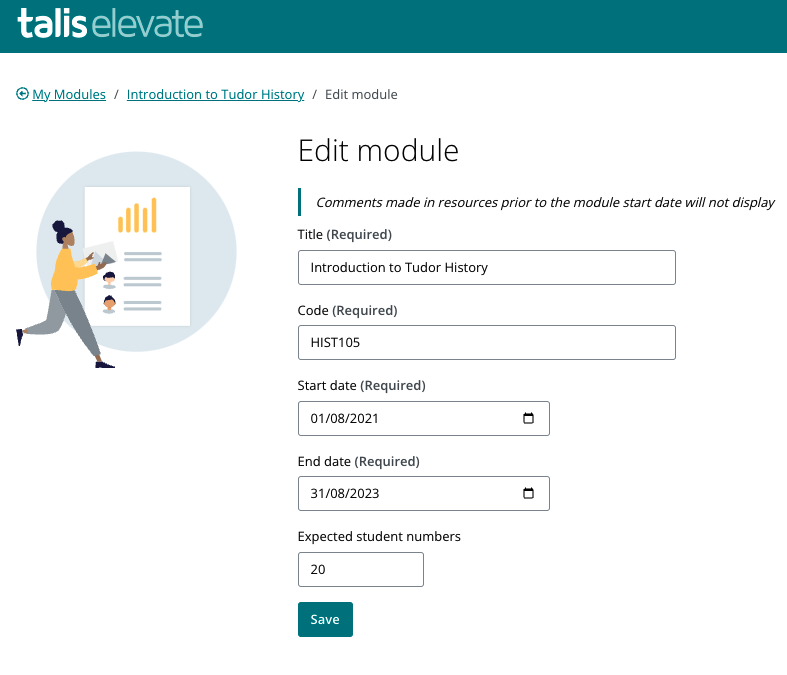This screenshot has height=675, width=787.
Task: Focus the Code field containing HIST105
Action: [487, 343]
